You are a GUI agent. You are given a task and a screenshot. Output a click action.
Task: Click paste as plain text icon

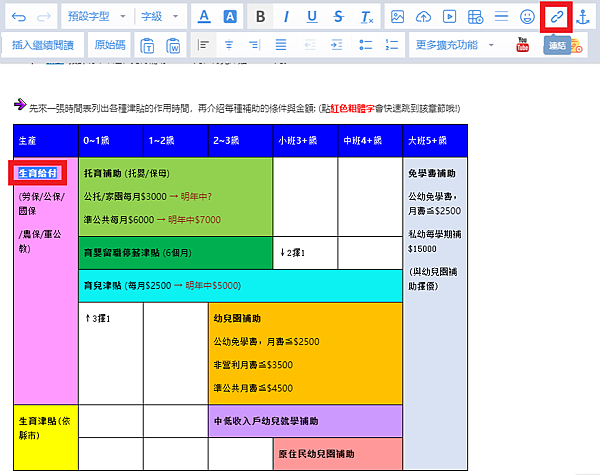(x=147, y=46)
